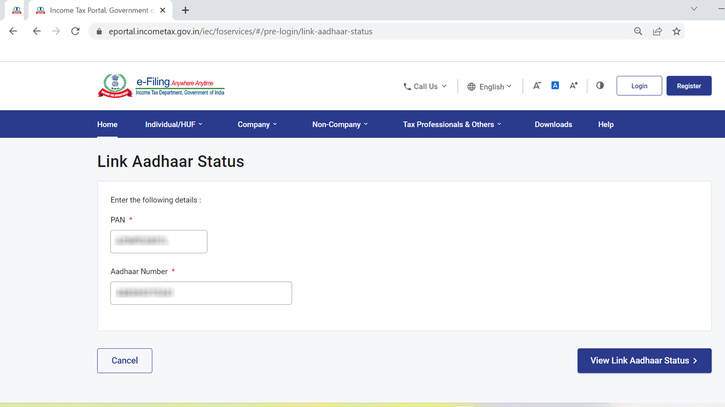This screenshot has height=407, width=725.
Task: Open the tab search chevron
Action: [x=694, y=9]
